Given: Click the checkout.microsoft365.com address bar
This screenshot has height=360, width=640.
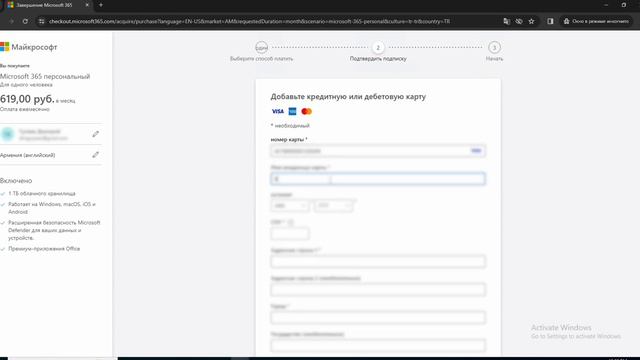Looking at the screenshot, I should click(x=249, y=21).
